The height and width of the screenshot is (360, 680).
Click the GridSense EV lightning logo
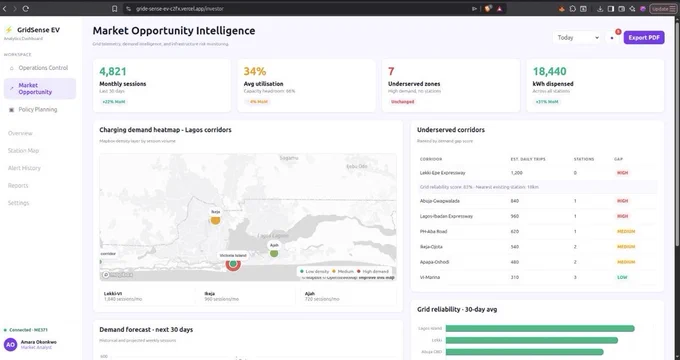pyautogui.click(x=8, y=30)
